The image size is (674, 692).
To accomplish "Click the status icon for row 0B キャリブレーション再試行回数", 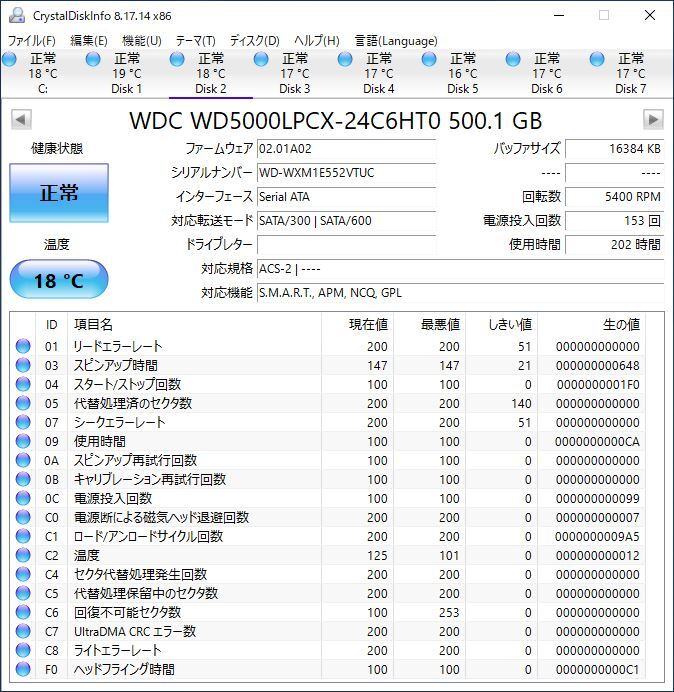I will pyautogui.click(x=23, y=479).
